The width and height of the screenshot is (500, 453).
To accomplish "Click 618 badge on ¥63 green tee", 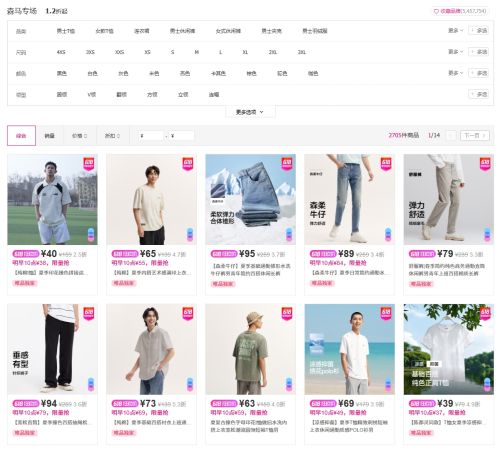I will (x=287, y=313).
